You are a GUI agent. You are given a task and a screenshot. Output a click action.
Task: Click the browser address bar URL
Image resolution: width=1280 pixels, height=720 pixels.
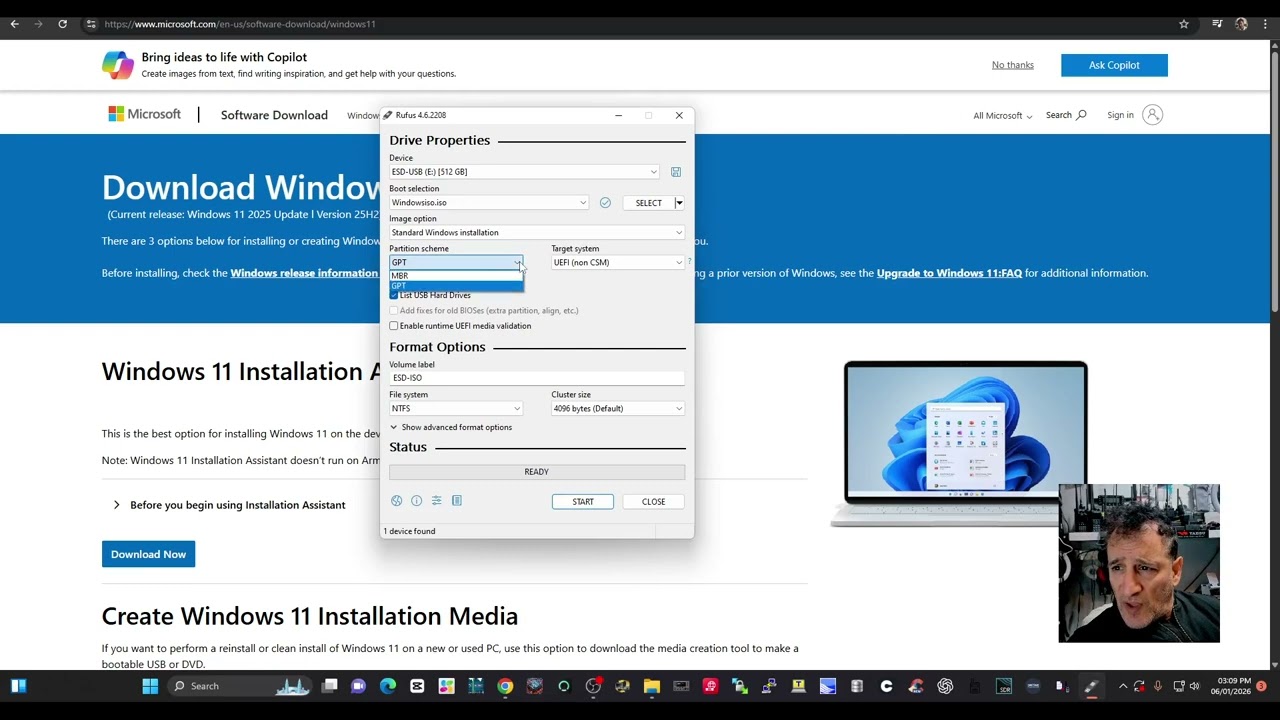click(x=240, y=24)
